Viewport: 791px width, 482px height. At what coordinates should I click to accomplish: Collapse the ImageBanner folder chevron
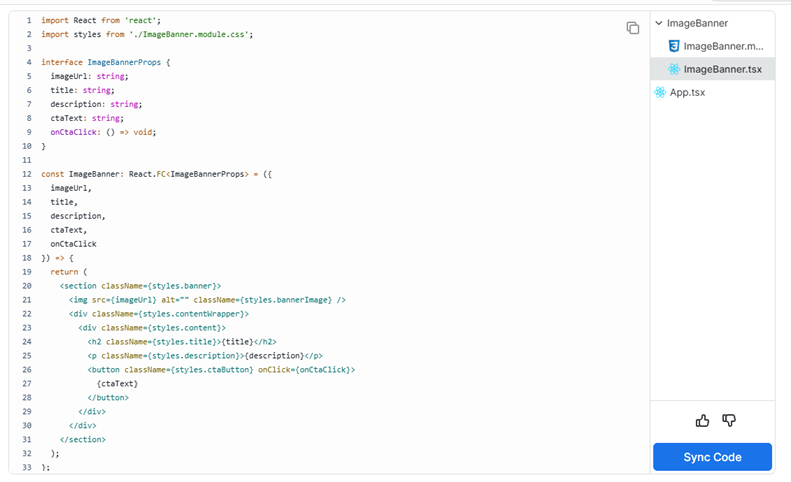pyautogui.click(x=659, y=23)
